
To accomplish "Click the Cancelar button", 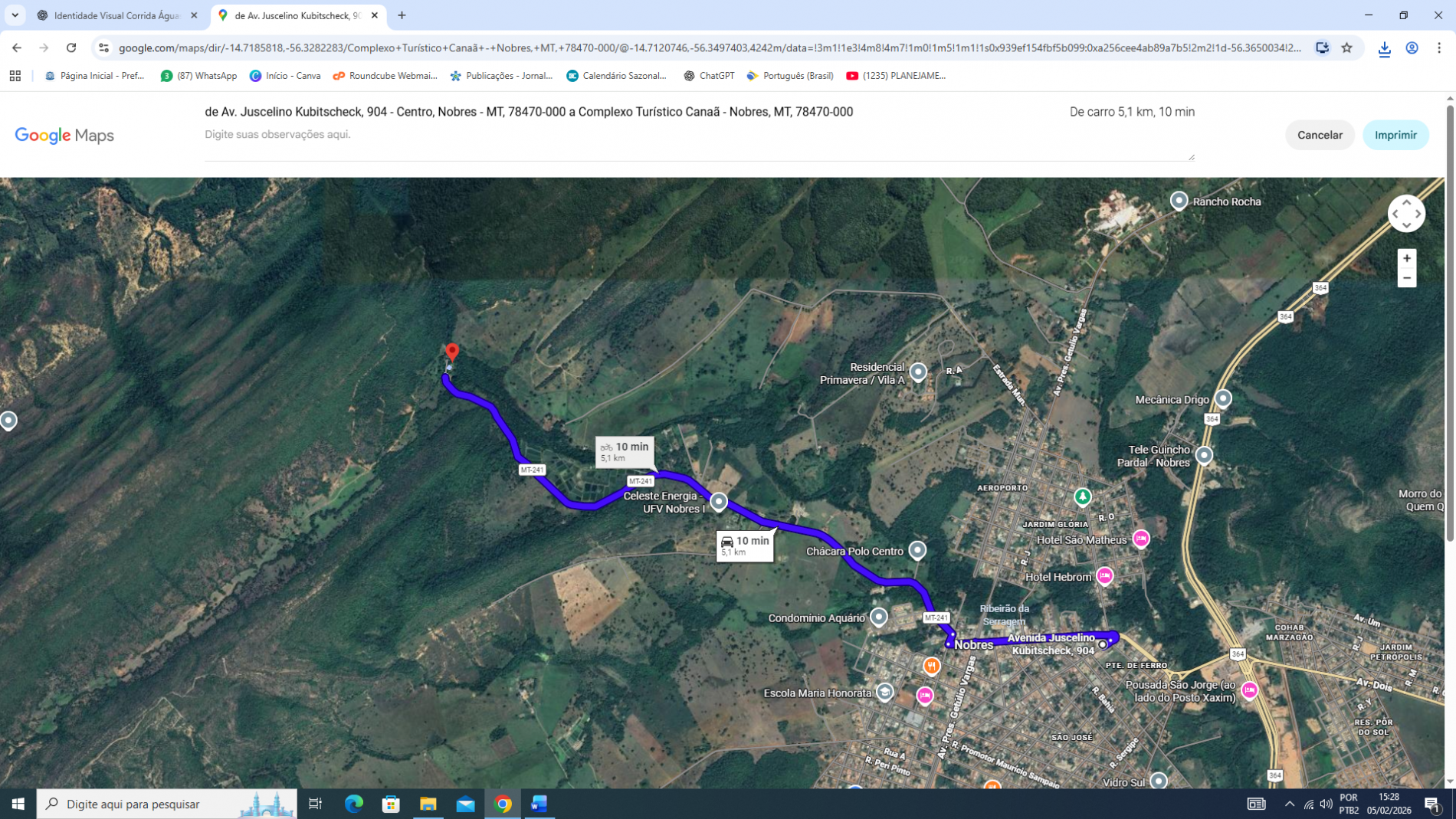I will pyautogui.click(x=1319, y=135).
